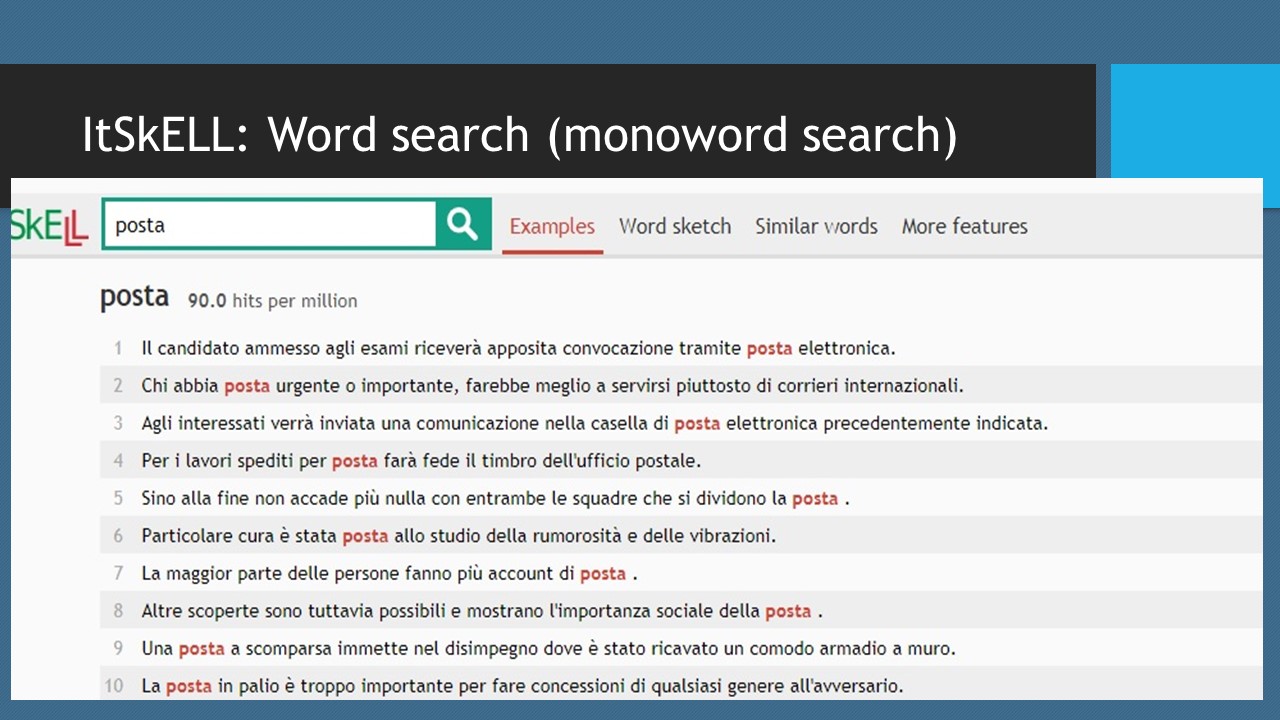This screenshot has width=1280, height=720.
Task: Click highlighted 'posta' in example sentence 1
Action: [769, 349]
